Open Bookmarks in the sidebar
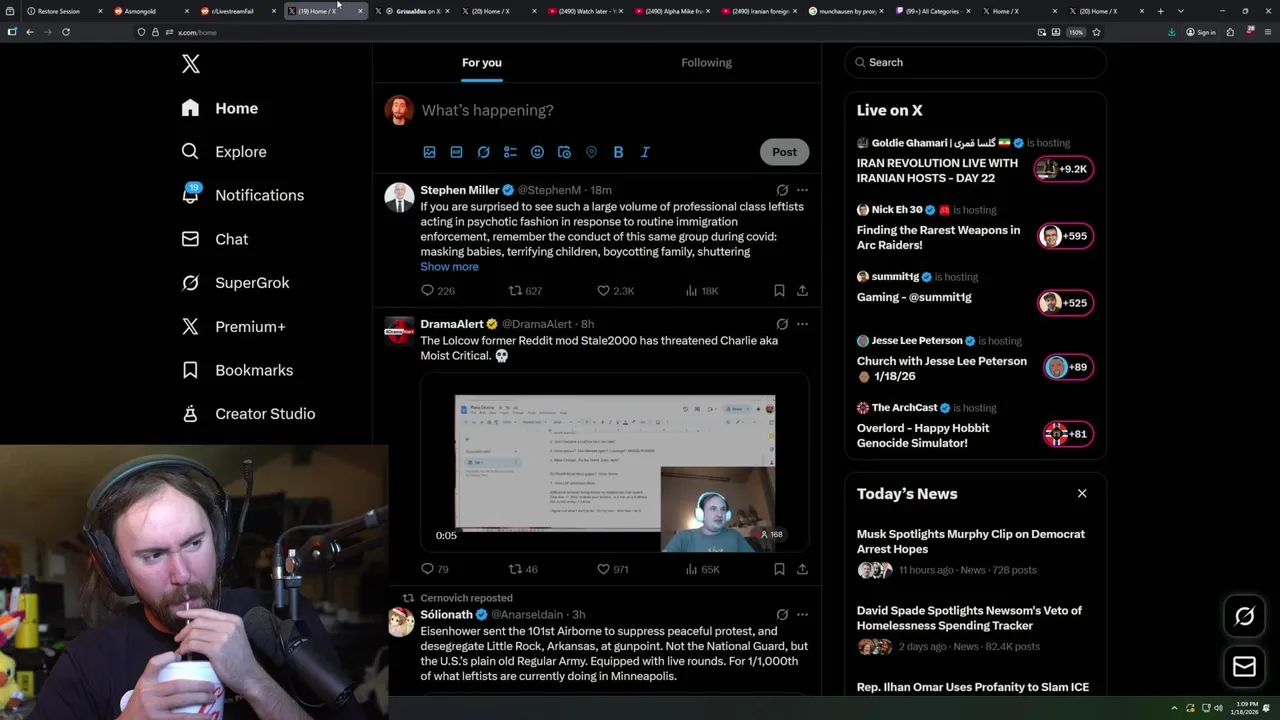 coord(237,370)
